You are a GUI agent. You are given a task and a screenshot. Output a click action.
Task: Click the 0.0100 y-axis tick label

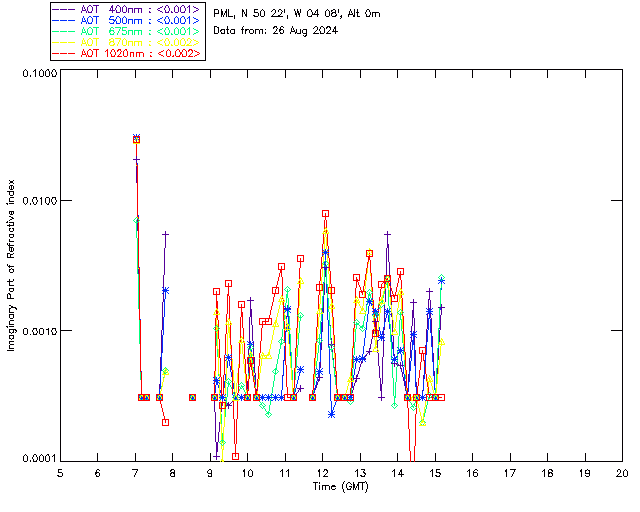point(40,200)
